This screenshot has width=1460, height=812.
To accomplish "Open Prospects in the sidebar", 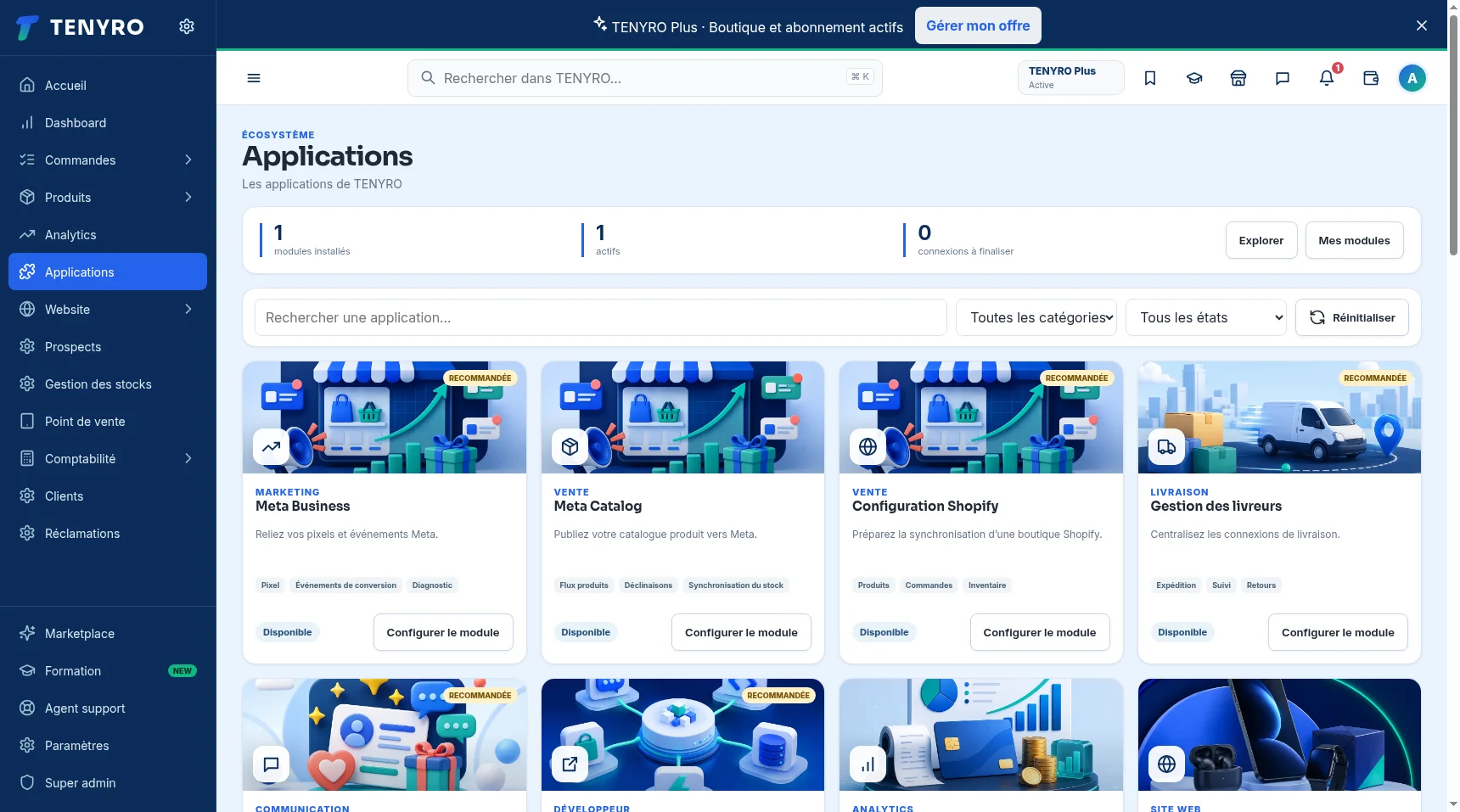I will pos(108,346).
